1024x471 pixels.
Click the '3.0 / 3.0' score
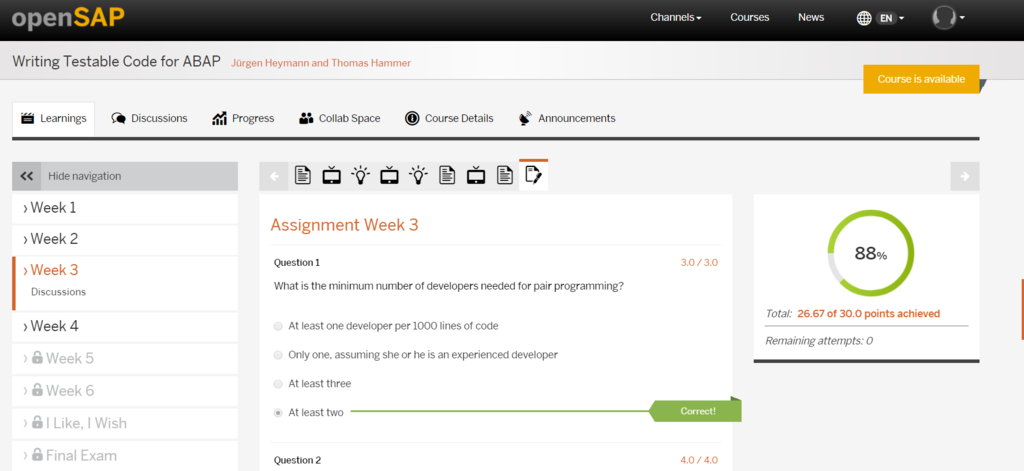click(699, 263)
